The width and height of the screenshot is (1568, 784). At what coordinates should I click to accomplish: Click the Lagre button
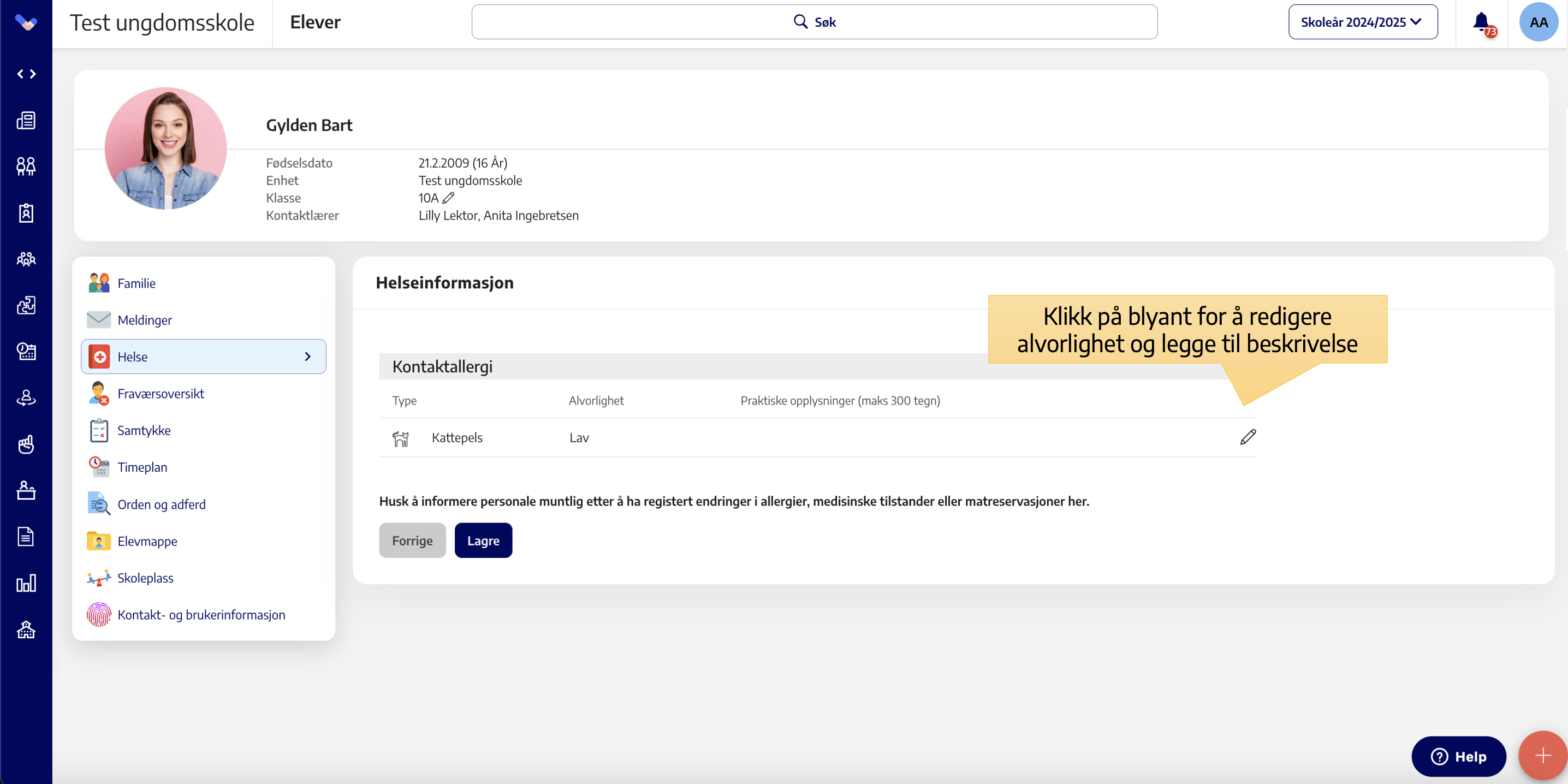pyautogui.click(x=483, y=541)
